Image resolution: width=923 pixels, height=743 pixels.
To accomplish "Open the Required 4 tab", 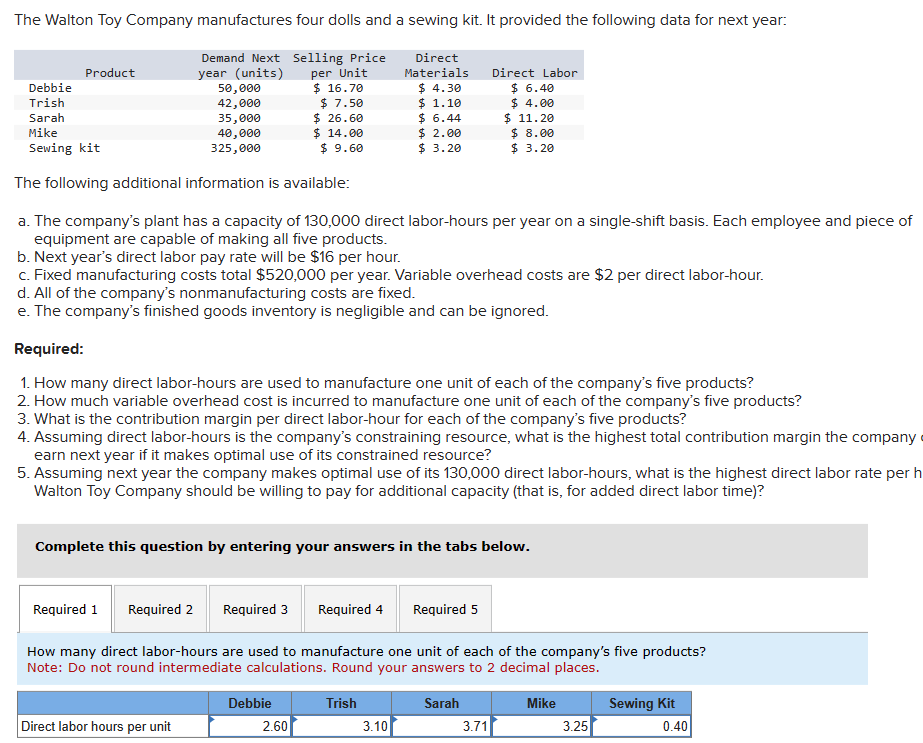I will (x=350, y=609).
